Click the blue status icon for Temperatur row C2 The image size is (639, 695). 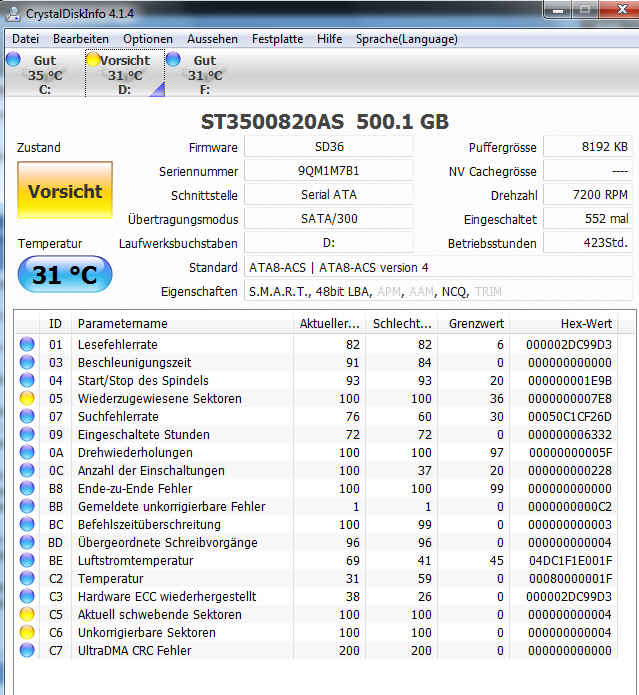point(27,578)
